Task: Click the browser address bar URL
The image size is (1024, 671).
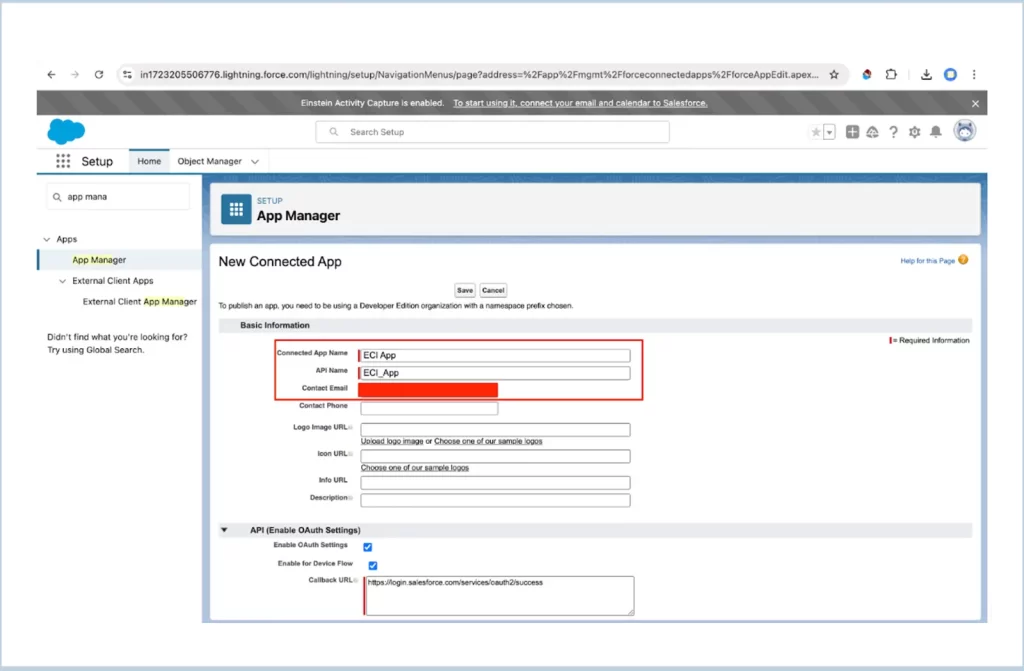Action: tap(479, 74)
